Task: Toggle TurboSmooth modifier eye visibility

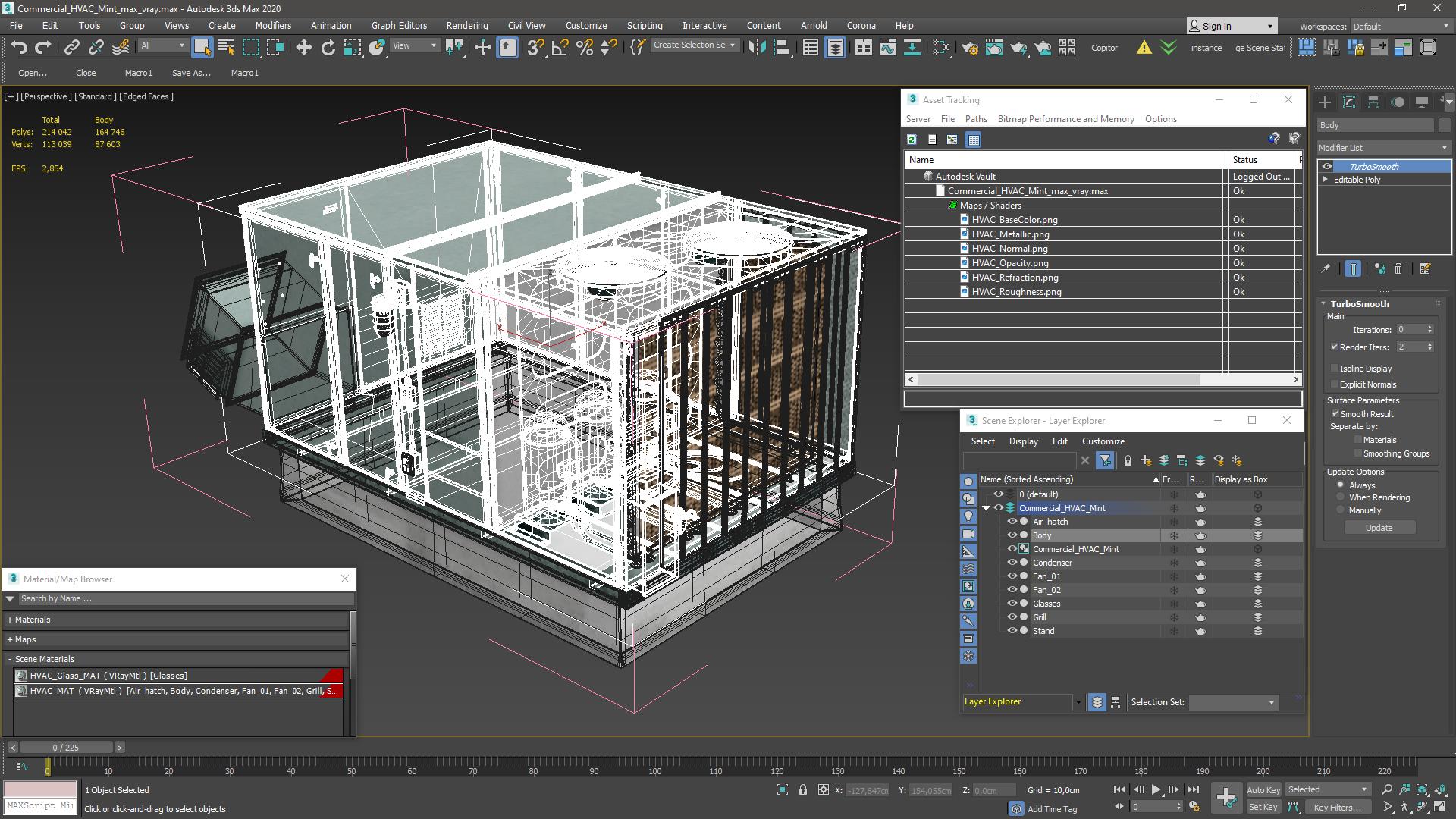Action: click(x=1326, y=167)
